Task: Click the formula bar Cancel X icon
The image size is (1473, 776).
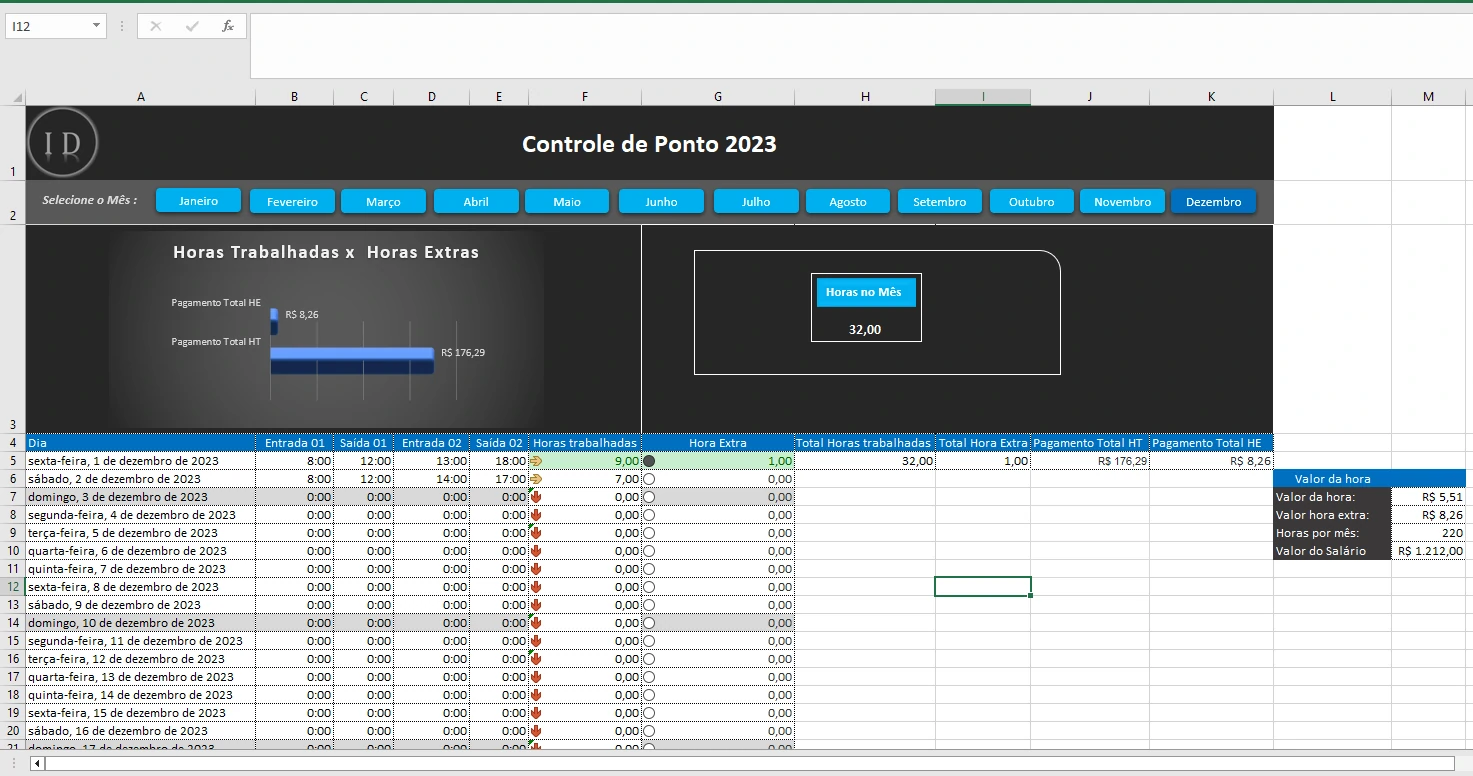Action: 156,26
